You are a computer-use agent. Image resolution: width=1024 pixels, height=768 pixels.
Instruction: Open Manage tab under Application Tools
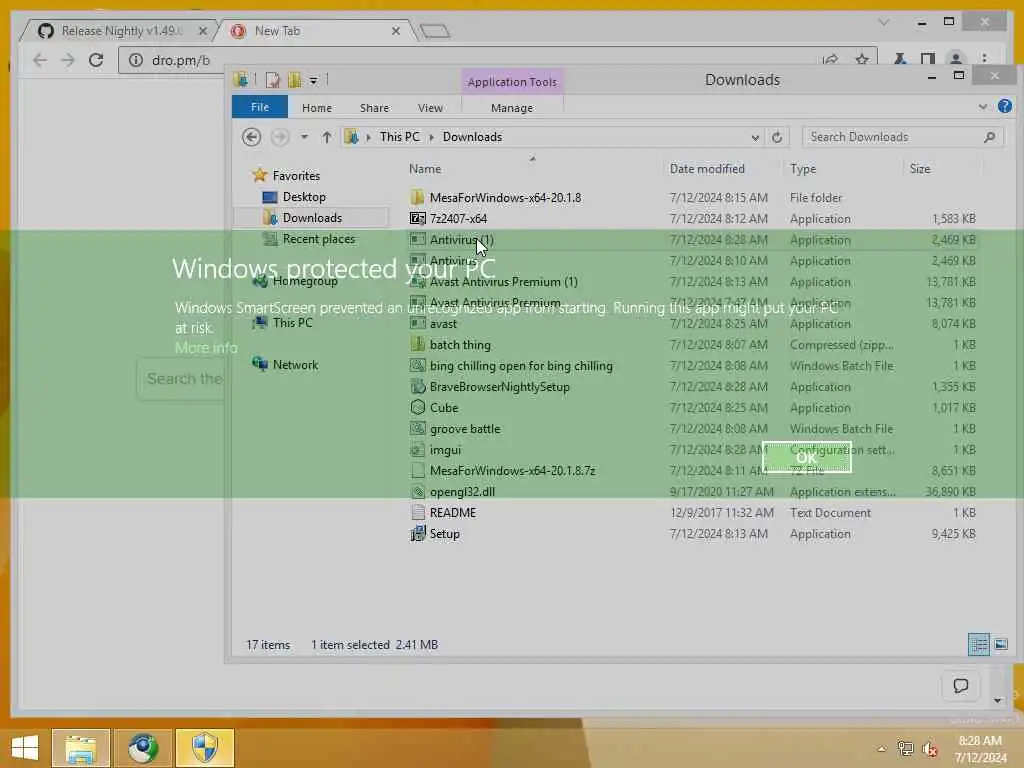pyautogui.click(x=512, y=108)
